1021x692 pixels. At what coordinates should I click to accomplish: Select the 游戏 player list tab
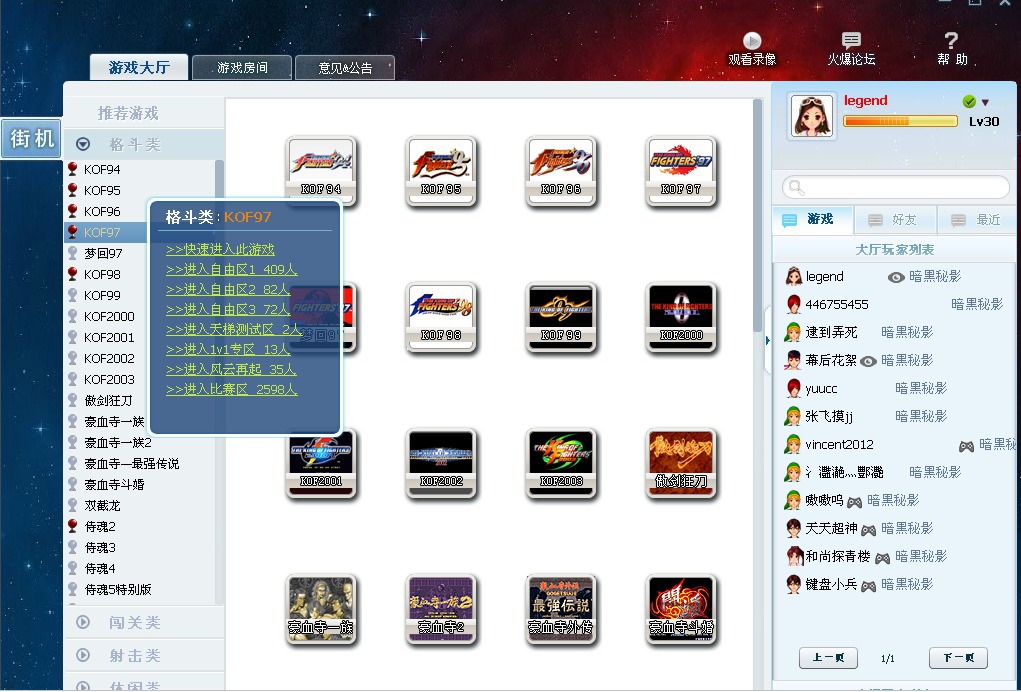point(813,219)
